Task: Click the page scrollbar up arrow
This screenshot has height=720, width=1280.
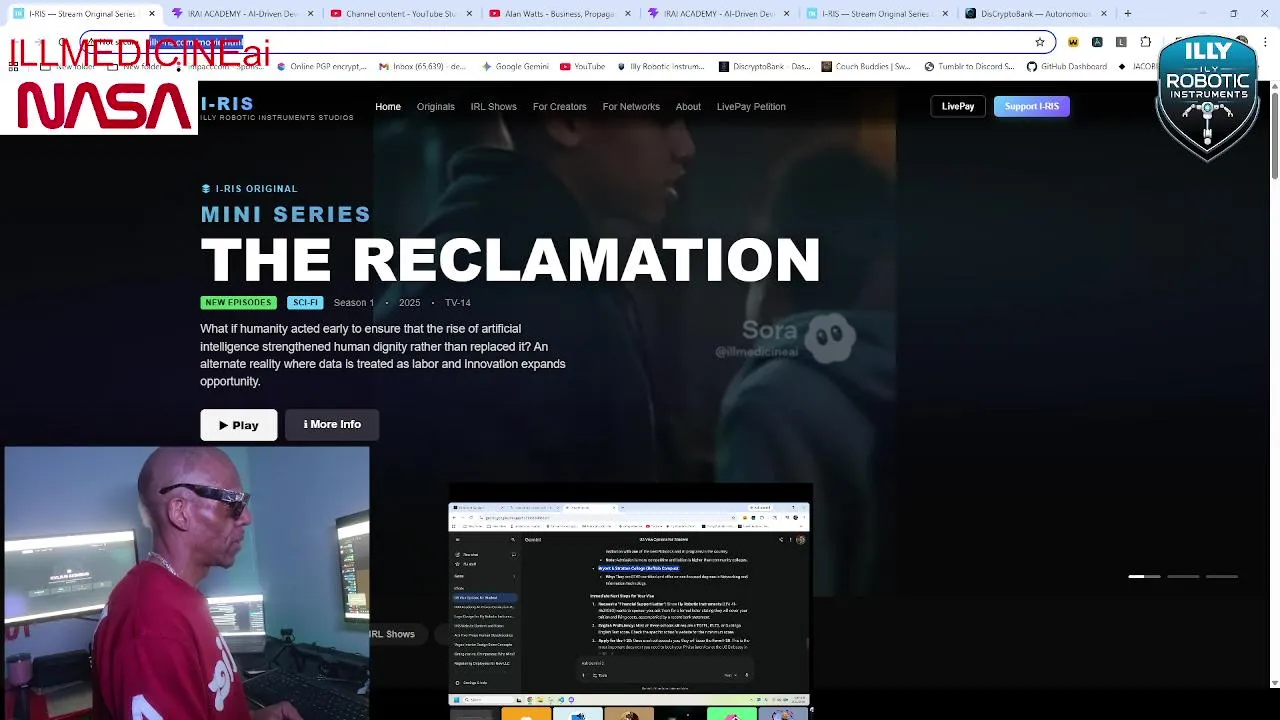Action: (1274, 87)
